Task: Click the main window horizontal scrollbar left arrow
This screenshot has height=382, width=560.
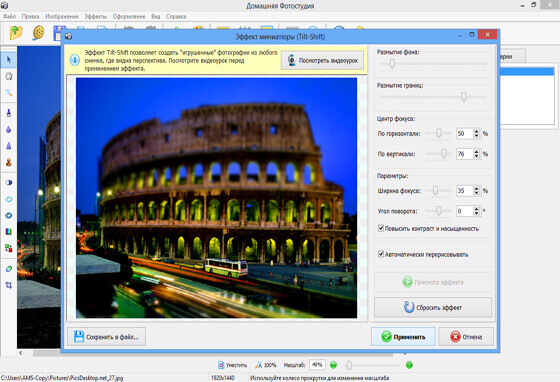Action: coord(21,353)
